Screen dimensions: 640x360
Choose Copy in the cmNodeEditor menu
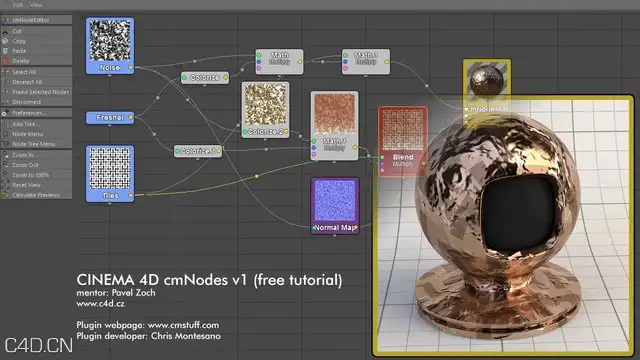point(36,41)
